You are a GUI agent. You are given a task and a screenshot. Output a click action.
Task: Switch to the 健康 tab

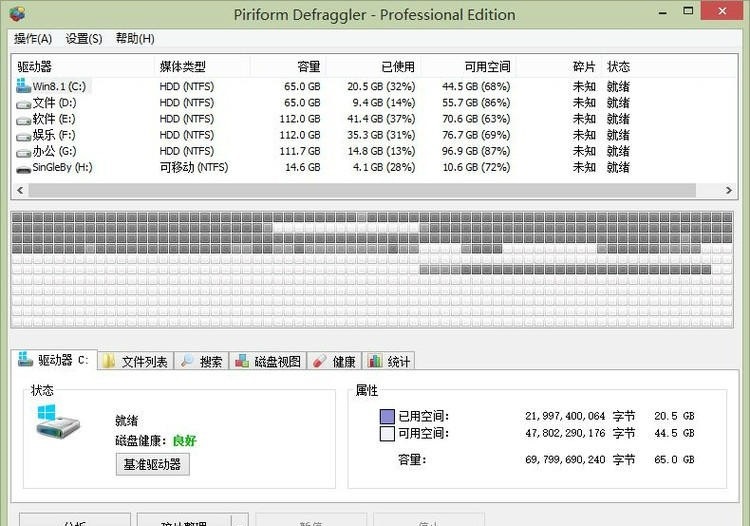334,362
